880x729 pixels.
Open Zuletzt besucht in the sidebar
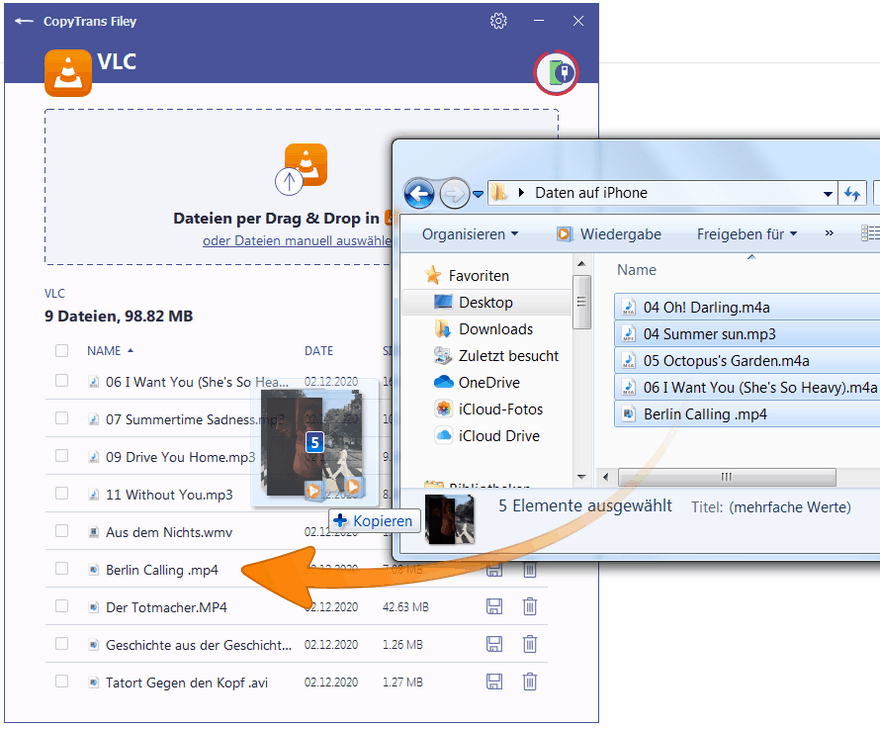click(x=508, y=356)
